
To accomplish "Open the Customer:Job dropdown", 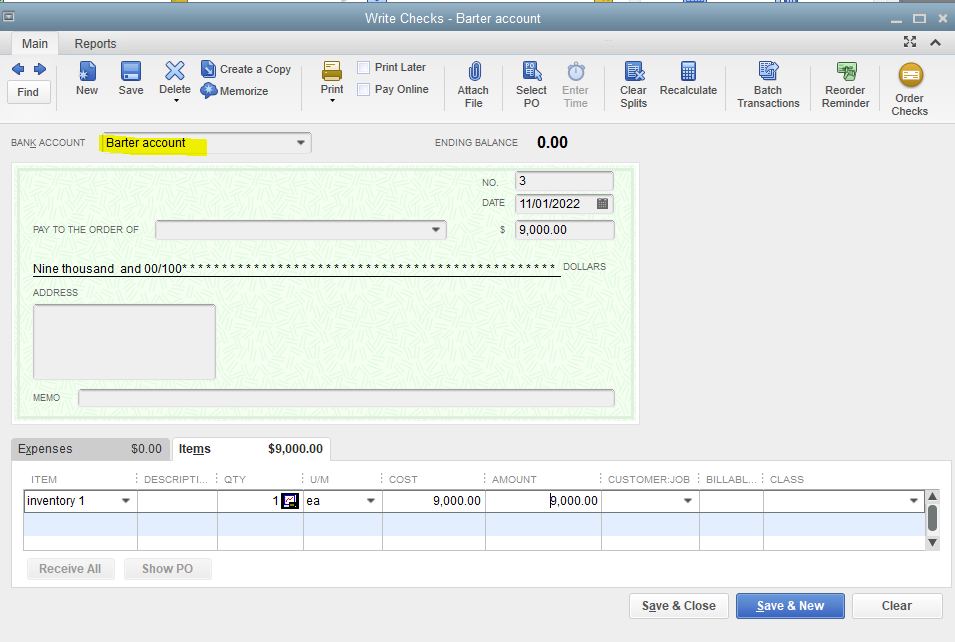I will [x=688, y=501].
